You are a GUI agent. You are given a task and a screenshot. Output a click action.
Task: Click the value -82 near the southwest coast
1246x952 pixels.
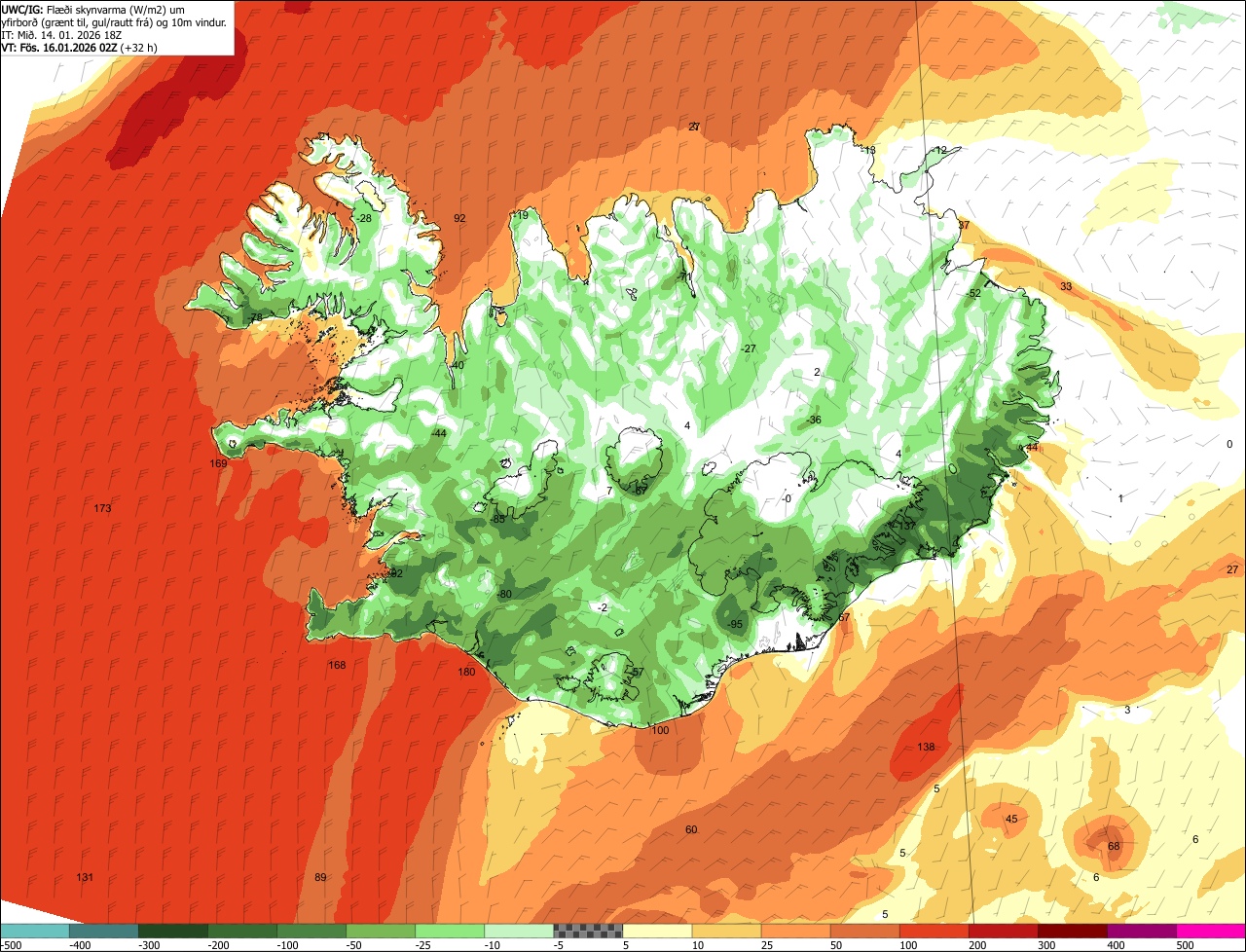tap(395, 573)
